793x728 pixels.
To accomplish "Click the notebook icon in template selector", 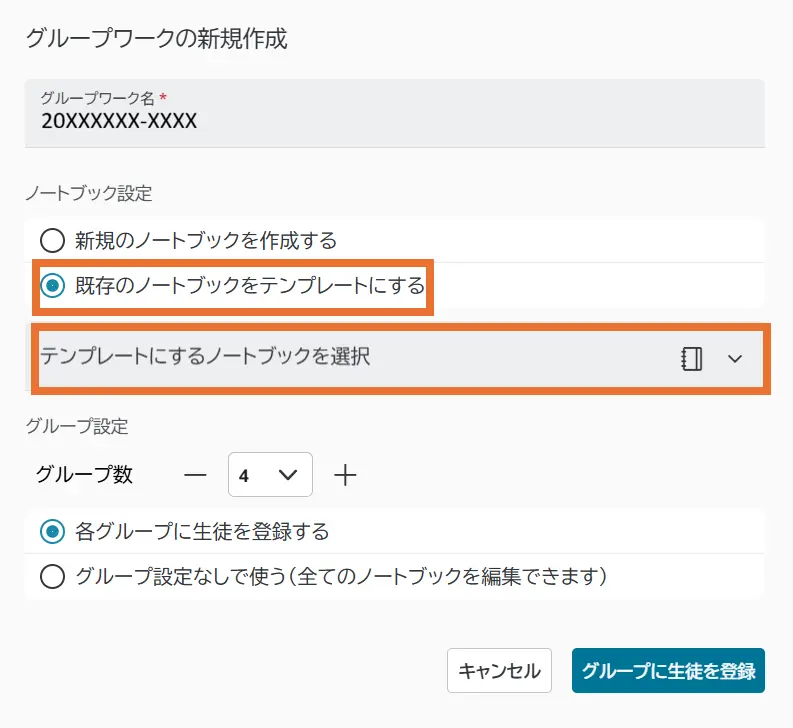I will (691, 359).
